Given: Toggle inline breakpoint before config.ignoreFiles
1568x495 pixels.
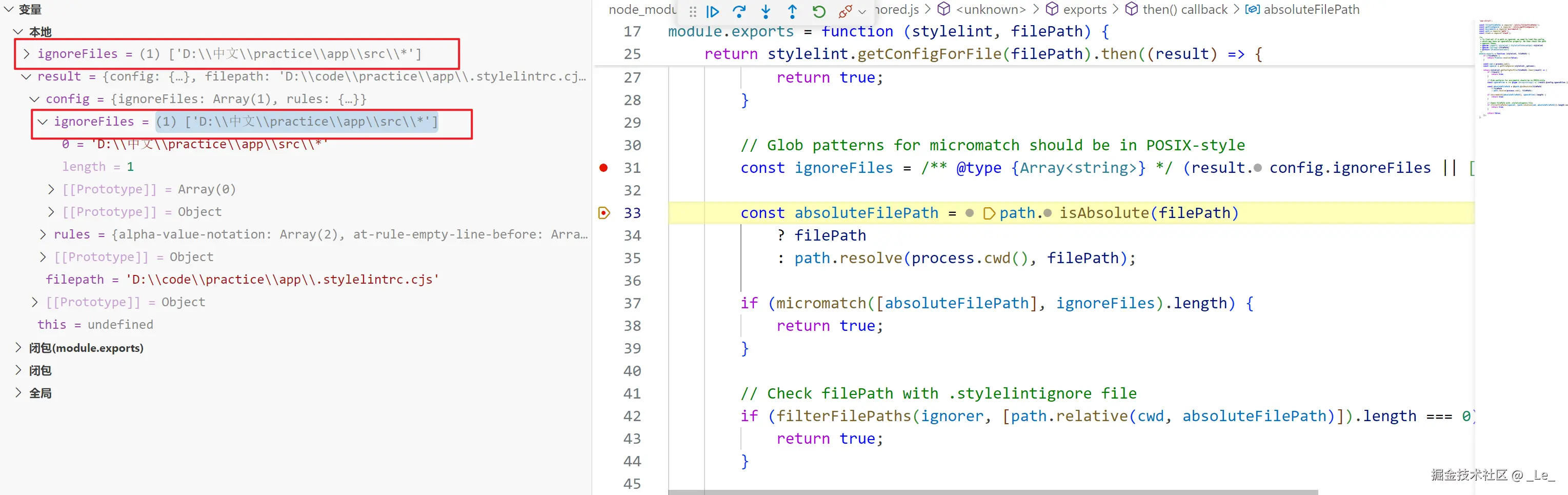Looking at the screenshot, I should (x=1258, y=168).
